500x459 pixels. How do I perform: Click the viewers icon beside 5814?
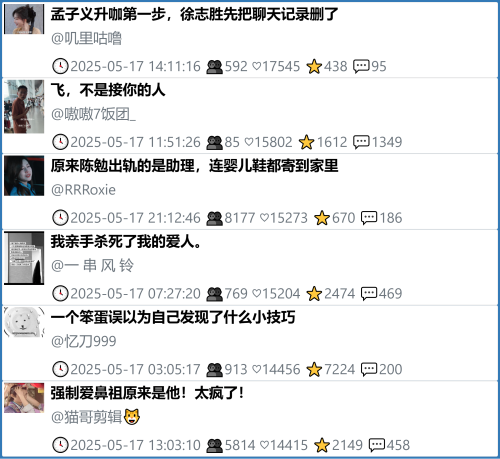pos(214,445)
